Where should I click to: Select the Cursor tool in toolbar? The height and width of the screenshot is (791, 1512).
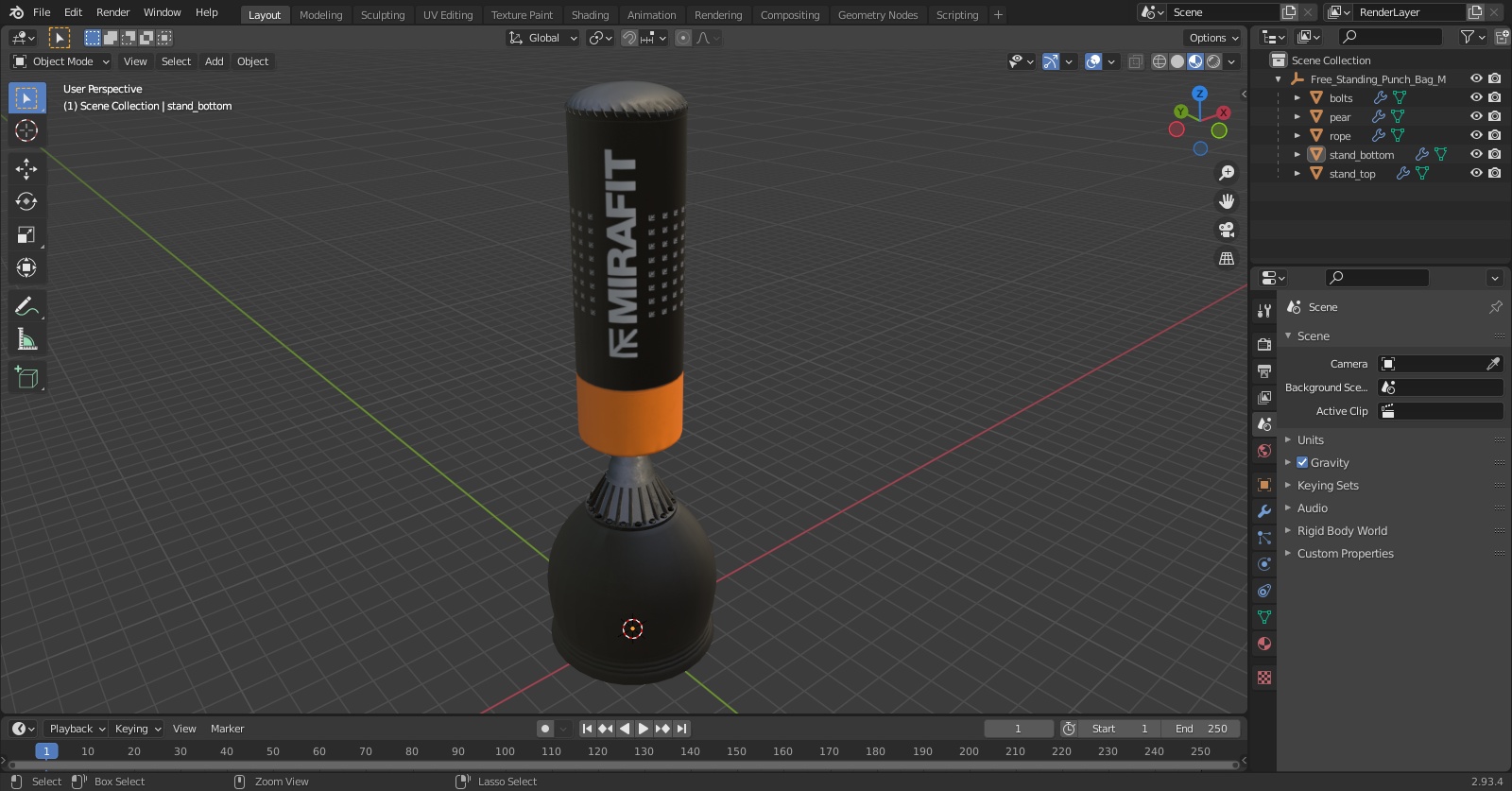coord(26,130)
